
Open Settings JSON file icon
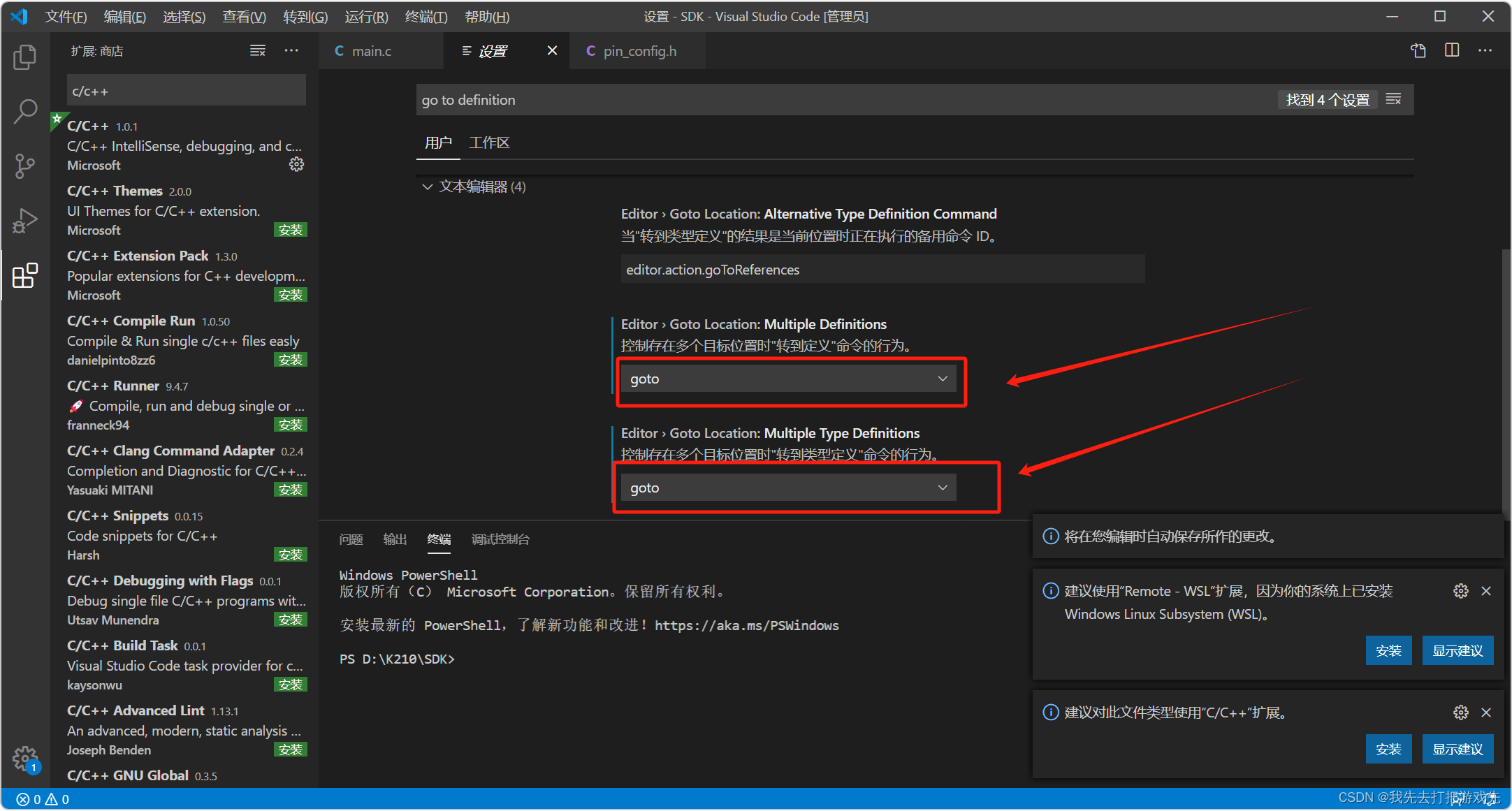[1418, 50]
